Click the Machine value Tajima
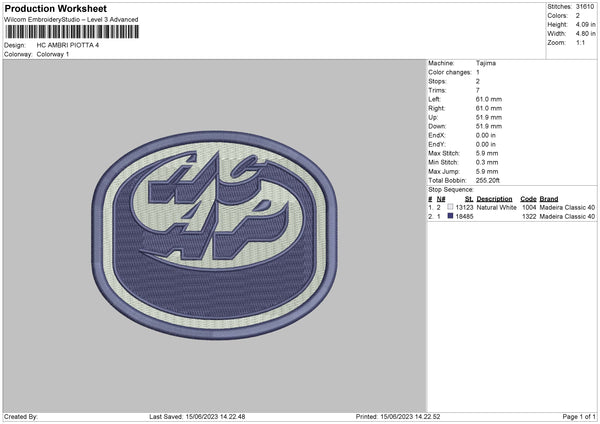The width and height of the screenshot is (600, 424). click(486, 63)
